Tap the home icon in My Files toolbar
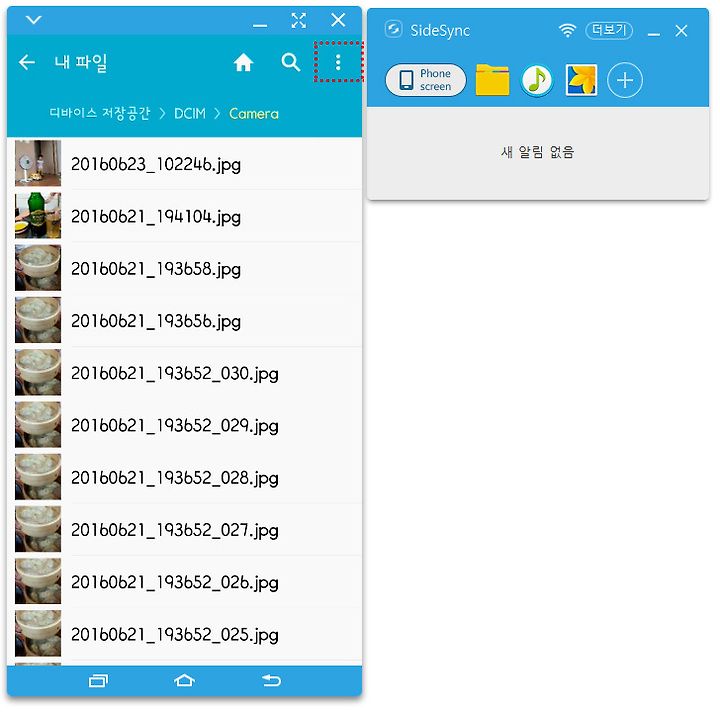 coord(243,62)
